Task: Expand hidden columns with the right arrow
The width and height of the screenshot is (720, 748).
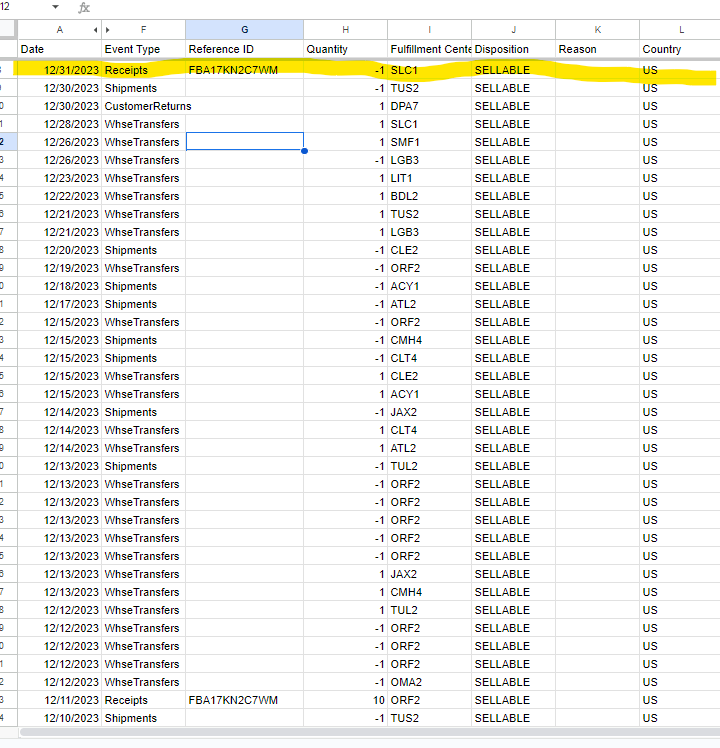Action: tap(107, 30)
